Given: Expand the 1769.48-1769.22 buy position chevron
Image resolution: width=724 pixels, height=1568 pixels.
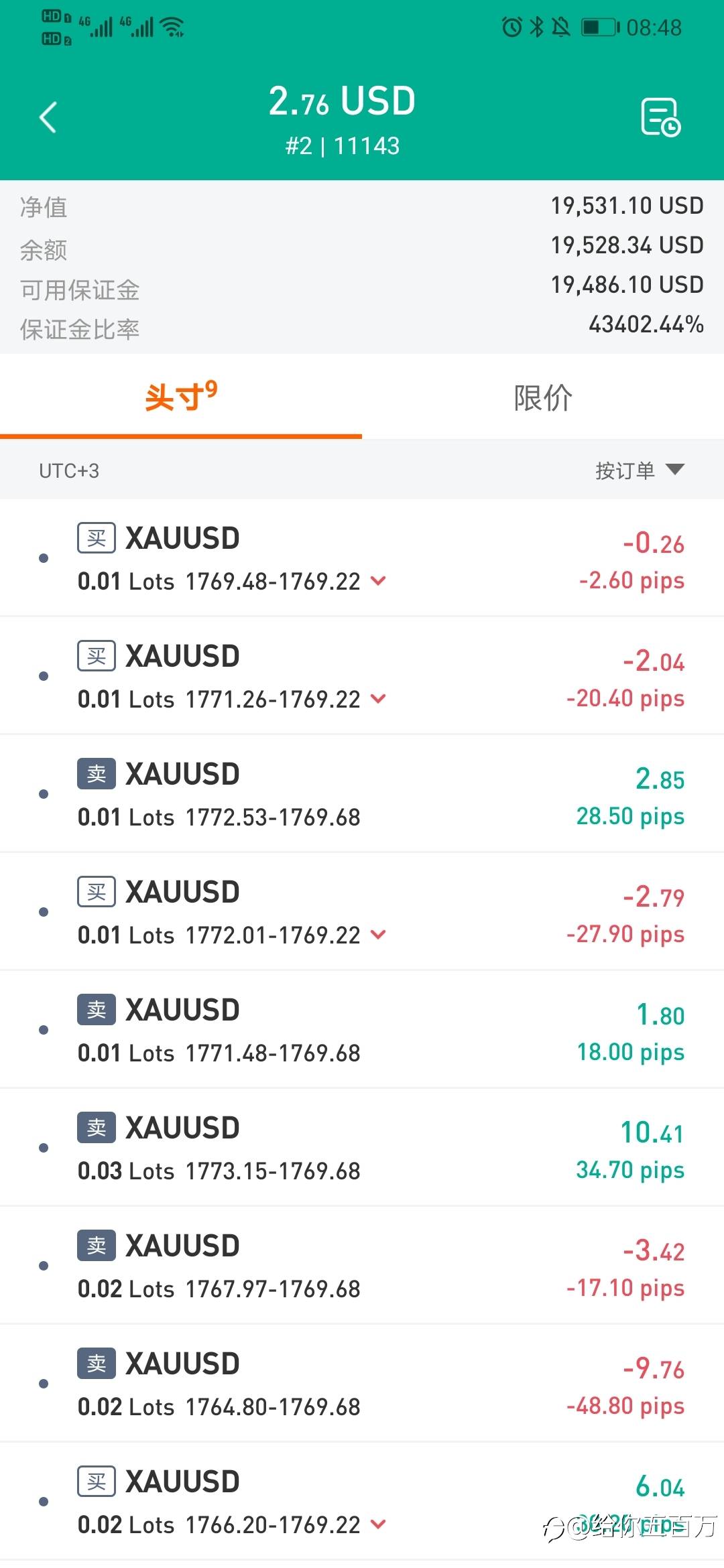Looking at the screenshot, I should coord(379,581).
